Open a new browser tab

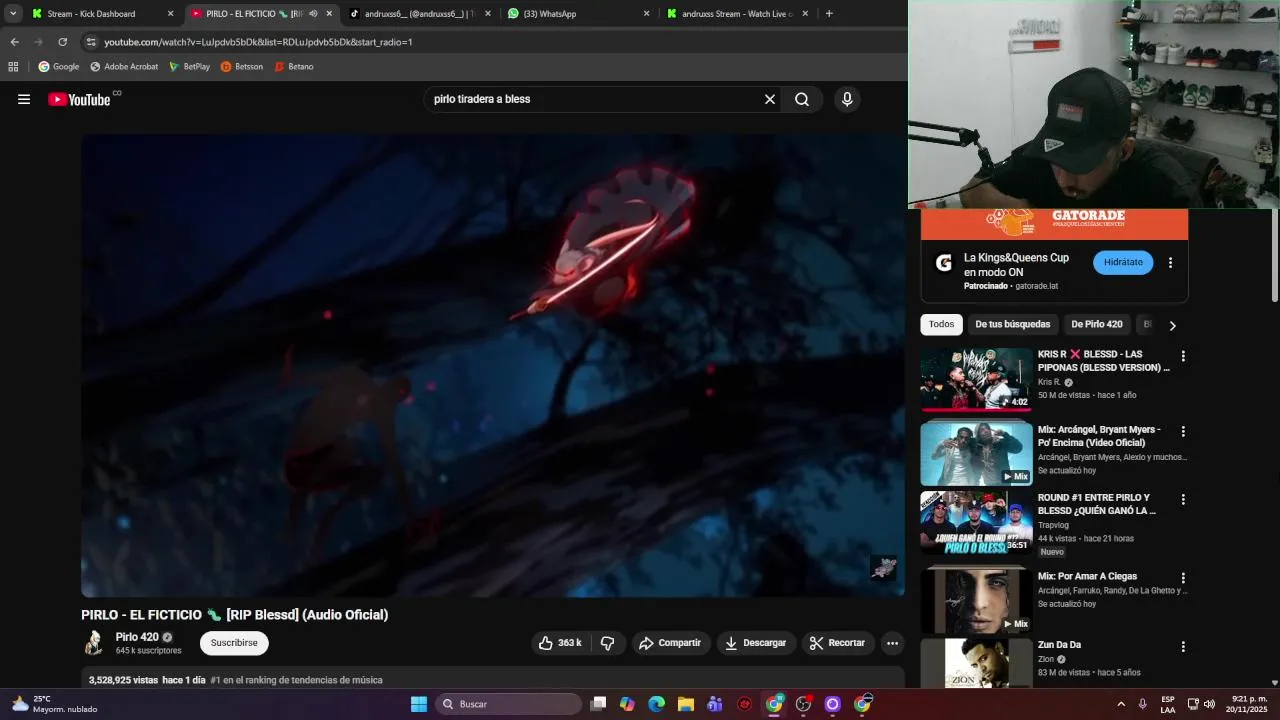[829, 14]
